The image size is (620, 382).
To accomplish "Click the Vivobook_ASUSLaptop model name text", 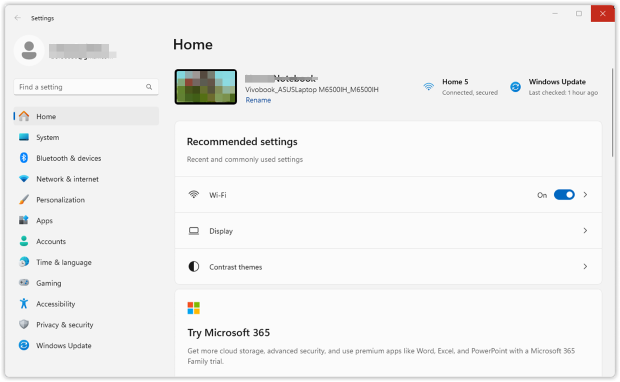I will tap(312, 90).
